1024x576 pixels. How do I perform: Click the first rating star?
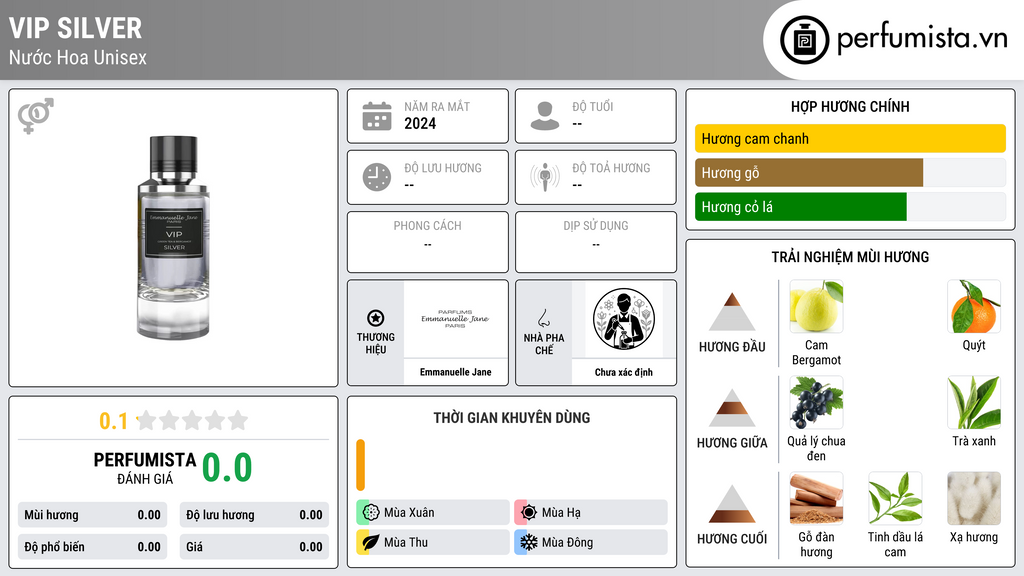[147, 420]
